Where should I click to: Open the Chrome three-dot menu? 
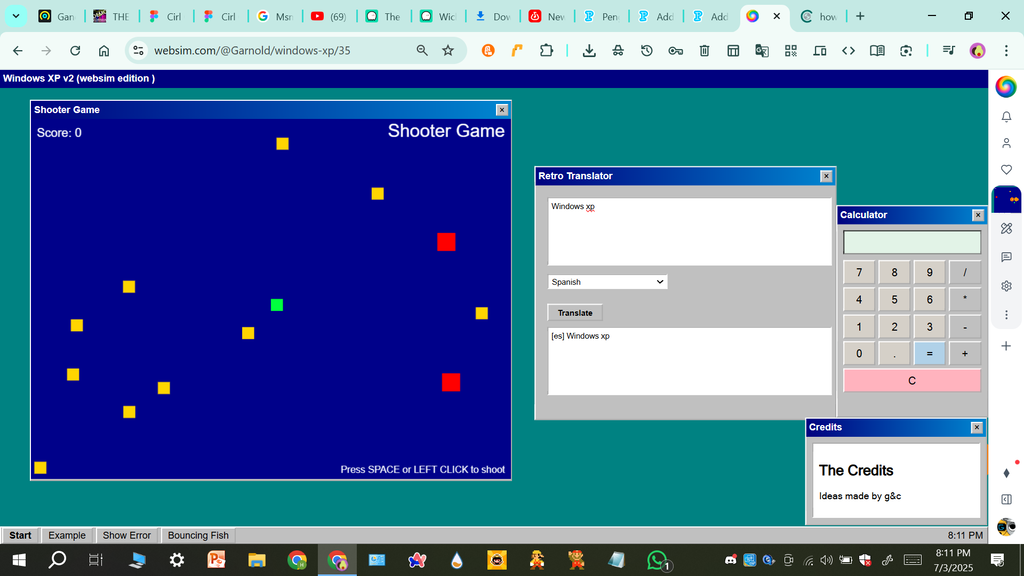pyautogui.click(x=1006, y=50)
